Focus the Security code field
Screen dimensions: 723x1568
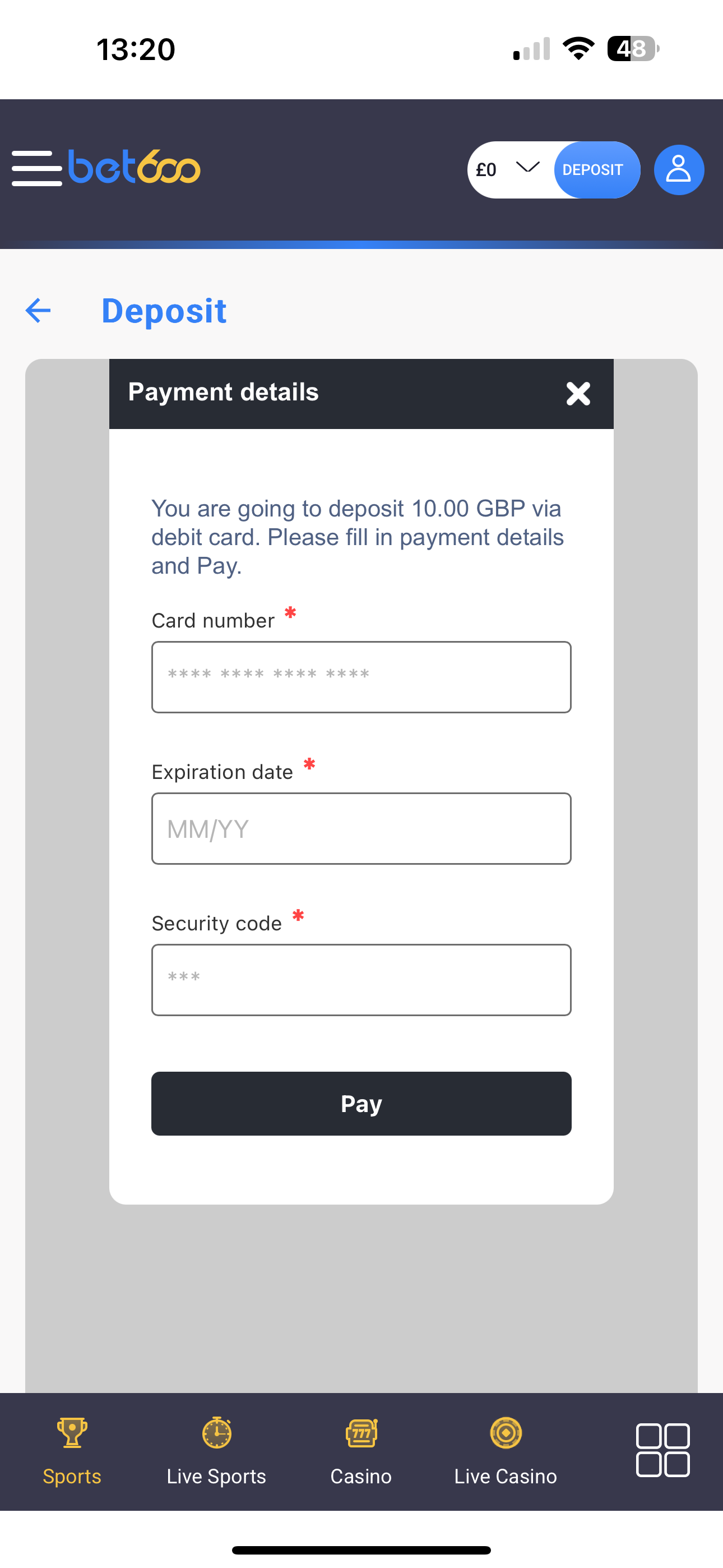pos(361,980)
